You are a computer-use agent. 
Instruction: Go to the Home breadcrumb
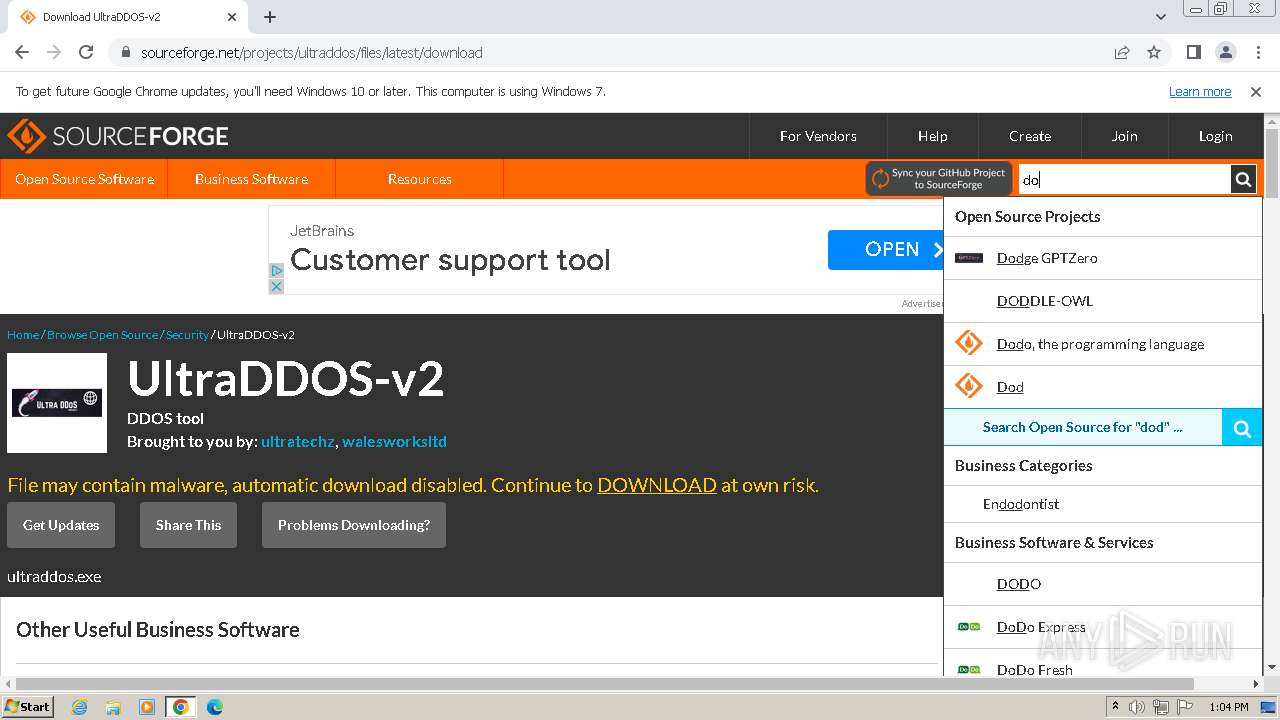tap(23, 335)
